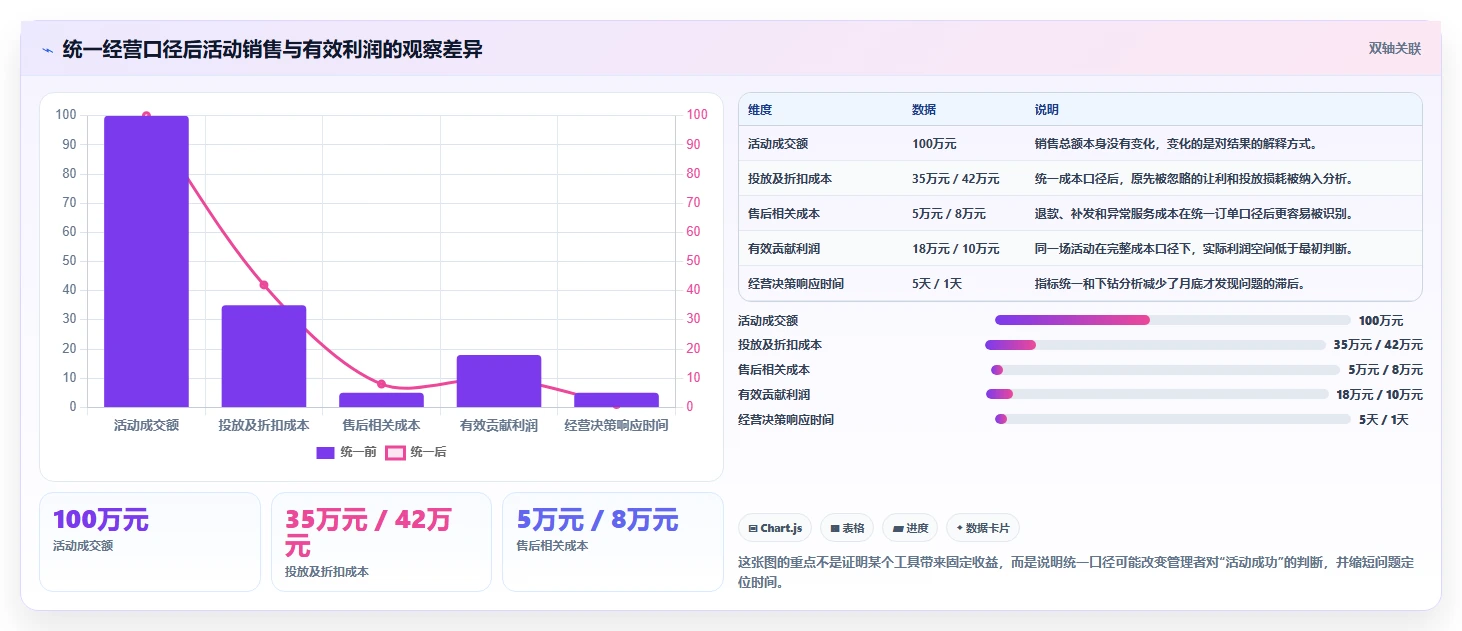The height and width of the screenshot is (631, 1462).
Task: Click the 有效贡献利润 table row label
Action: coord(784,249)
